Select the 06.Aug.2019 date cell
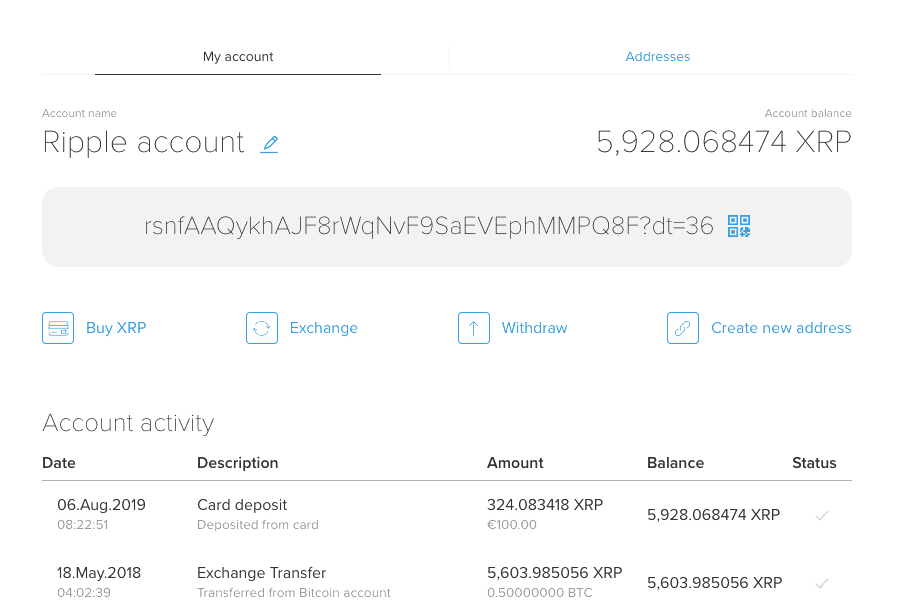 (x=101, y=505)
